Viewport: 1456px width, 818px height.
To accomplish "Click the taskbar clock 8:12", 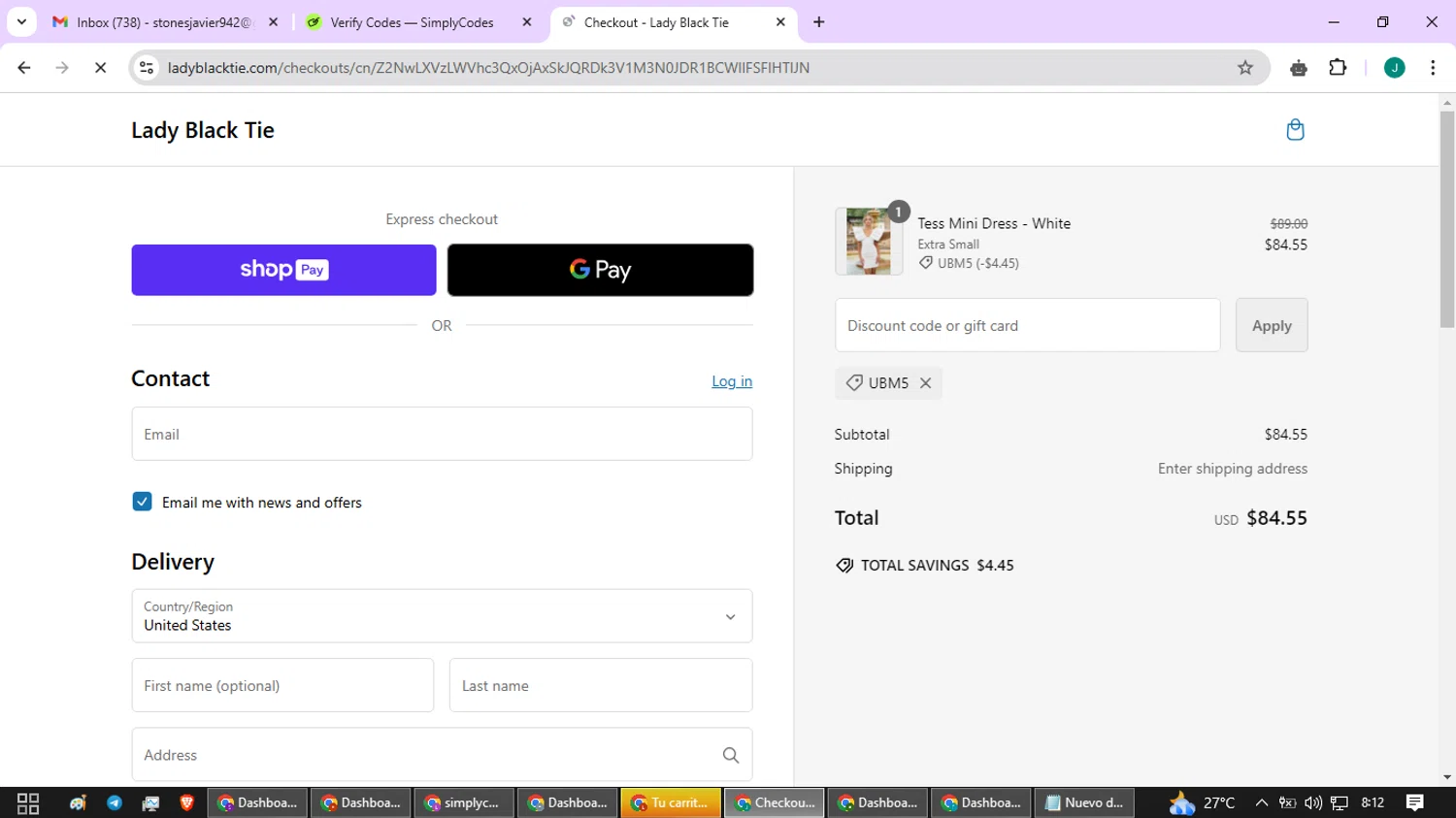I will click(1373, 802).
